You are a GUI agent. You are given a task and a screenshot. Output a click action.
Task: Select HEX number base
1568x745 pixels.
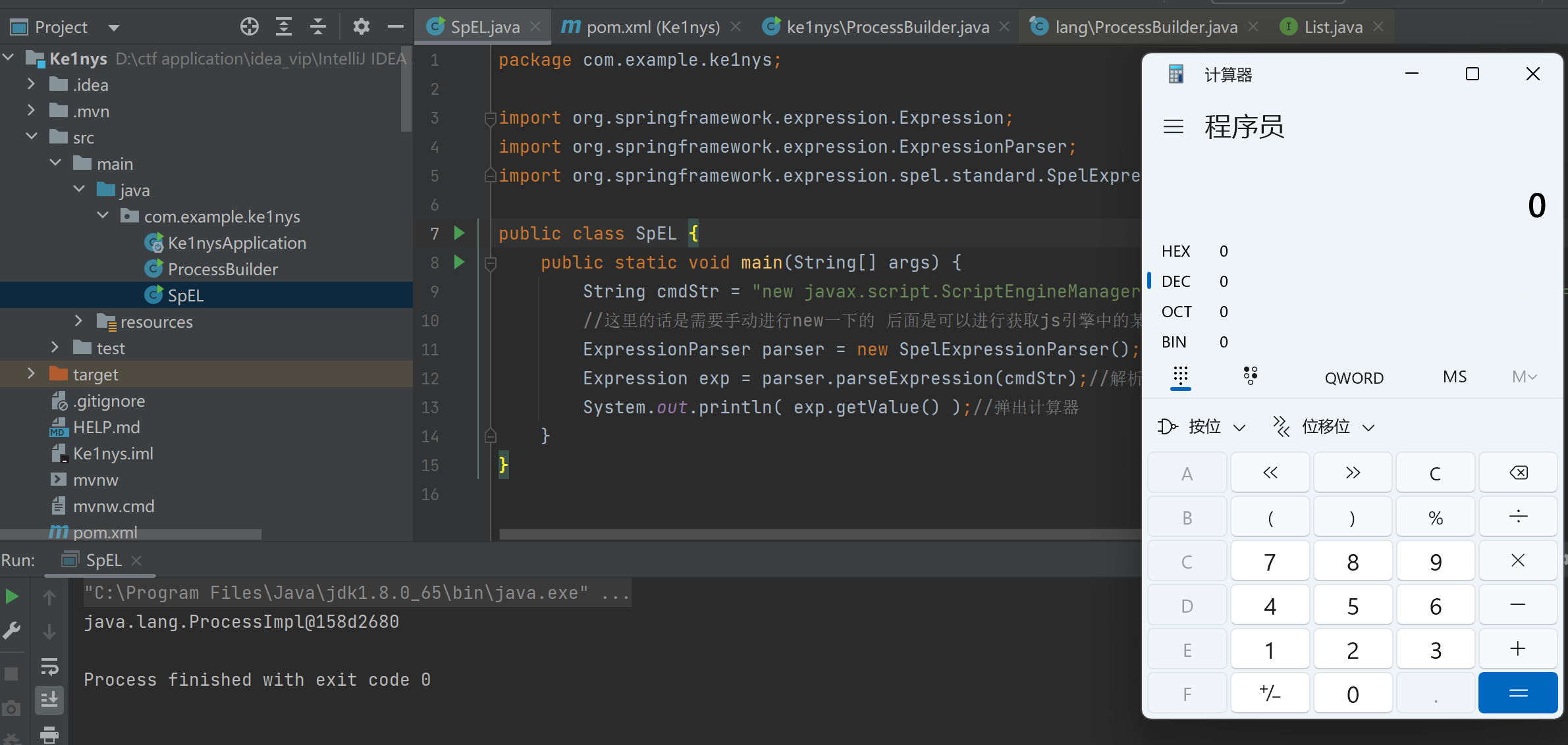tap(1176, 251)
